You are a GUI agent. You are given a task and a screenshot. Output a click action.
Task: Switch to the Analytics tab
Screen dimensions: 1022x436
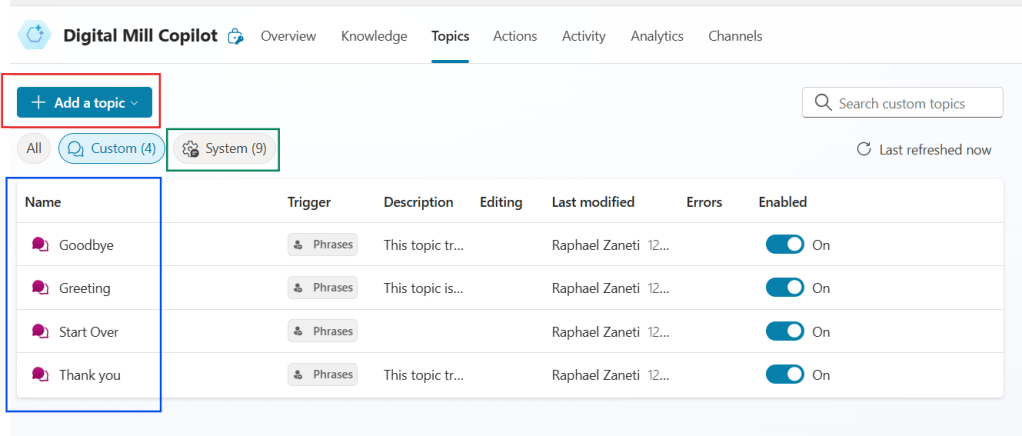coord(657,36)
